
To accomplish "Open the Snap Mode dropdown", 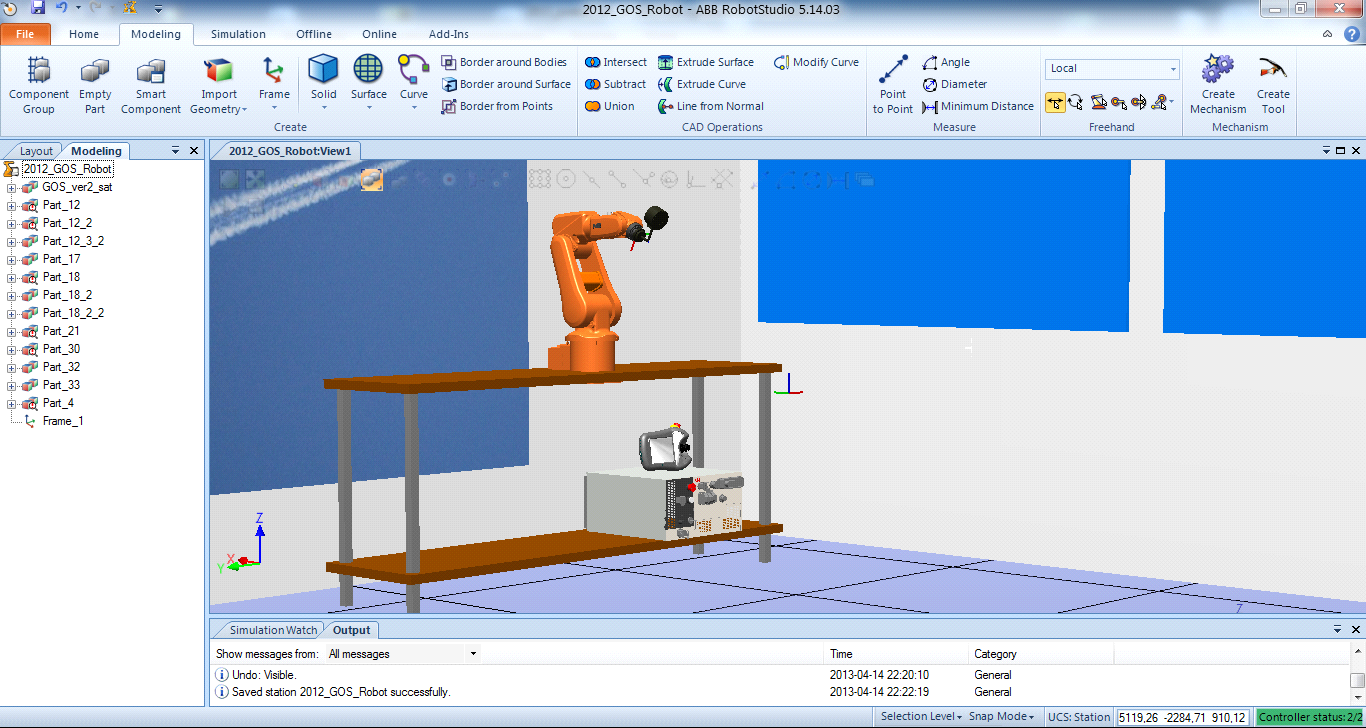I will (1002, 716).
